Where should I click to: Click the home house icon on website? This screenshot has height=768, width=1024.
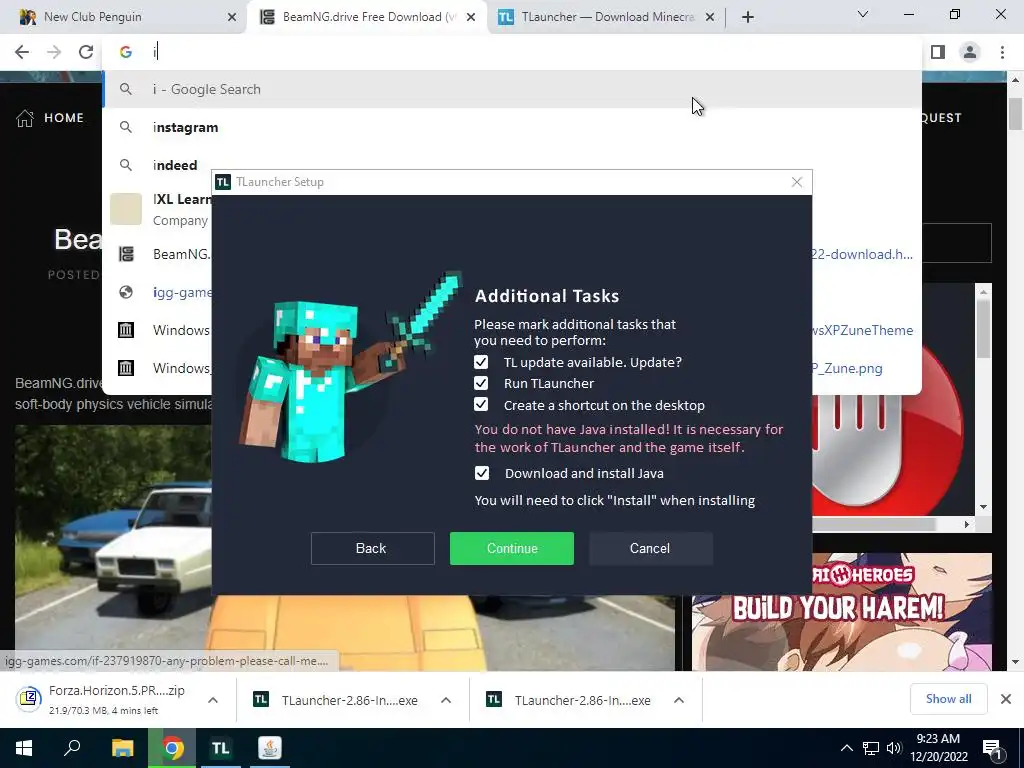[25, 118]
